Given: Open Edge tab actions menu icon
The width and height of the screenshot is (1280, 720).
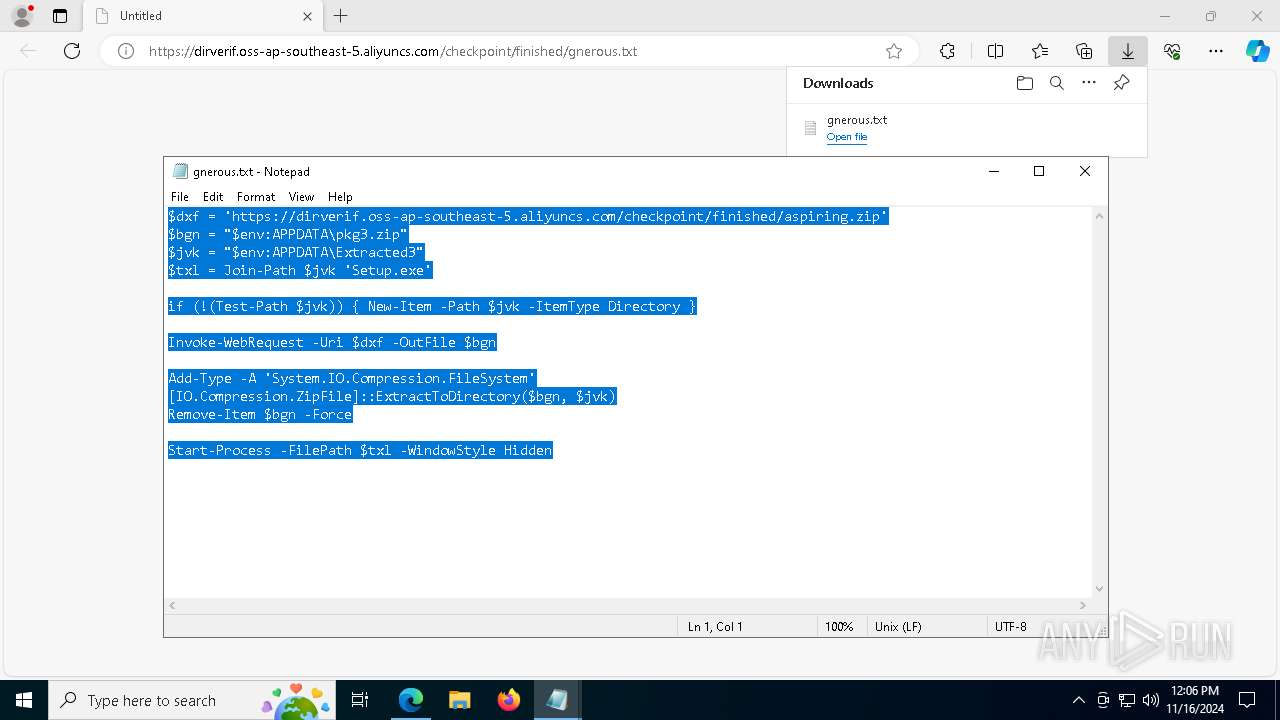Looking at the screenshot, I should (60, 16).
